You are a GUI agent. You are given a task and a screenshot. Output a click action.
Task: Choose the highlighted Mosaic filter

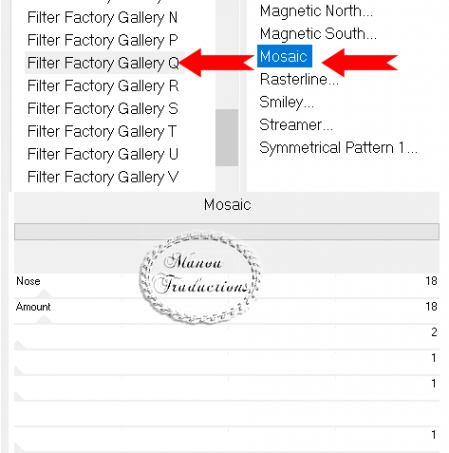(284, 56)
